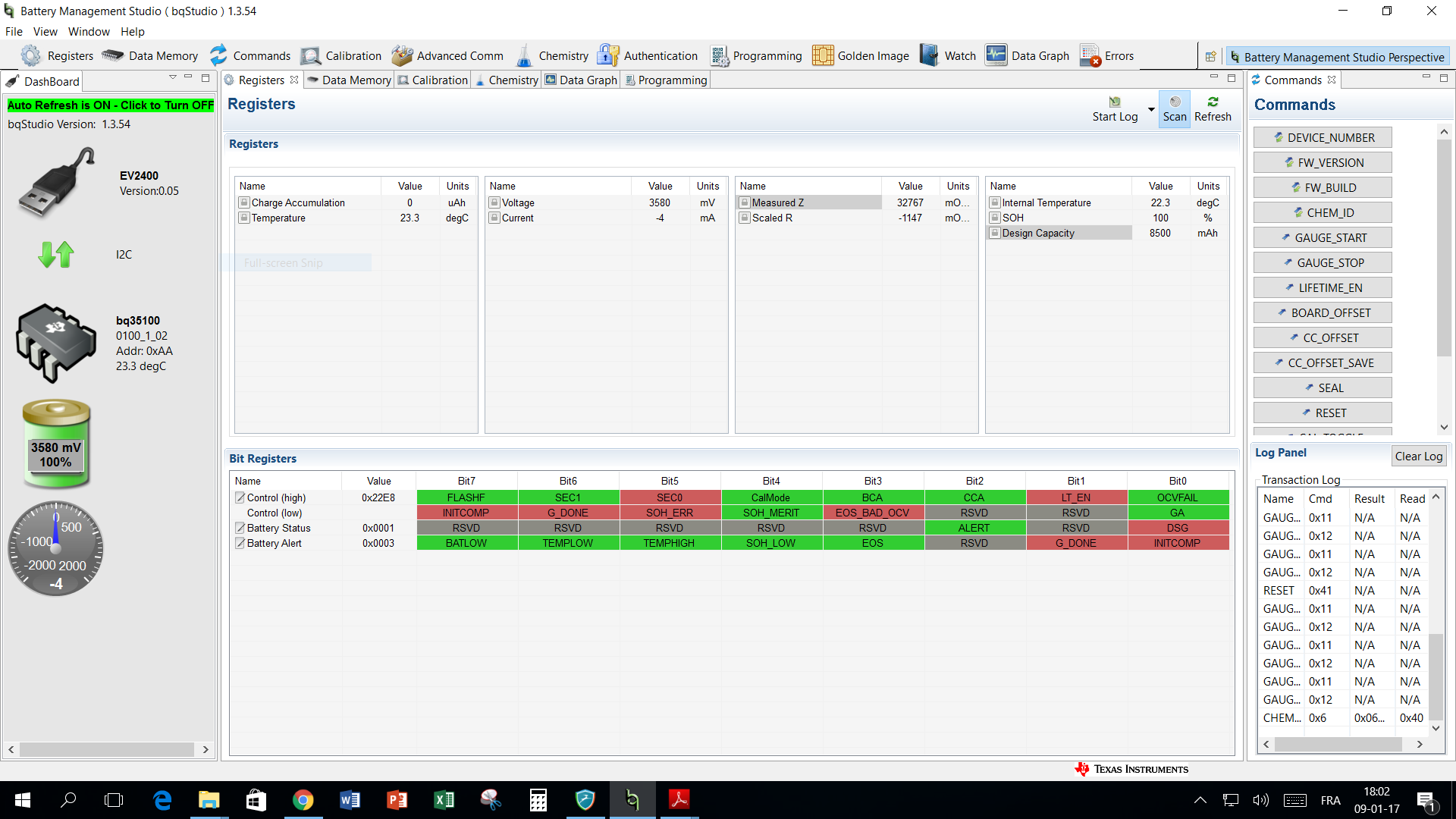Clear the log panel
The image size is (1456, 819).
coord(1418,456)
